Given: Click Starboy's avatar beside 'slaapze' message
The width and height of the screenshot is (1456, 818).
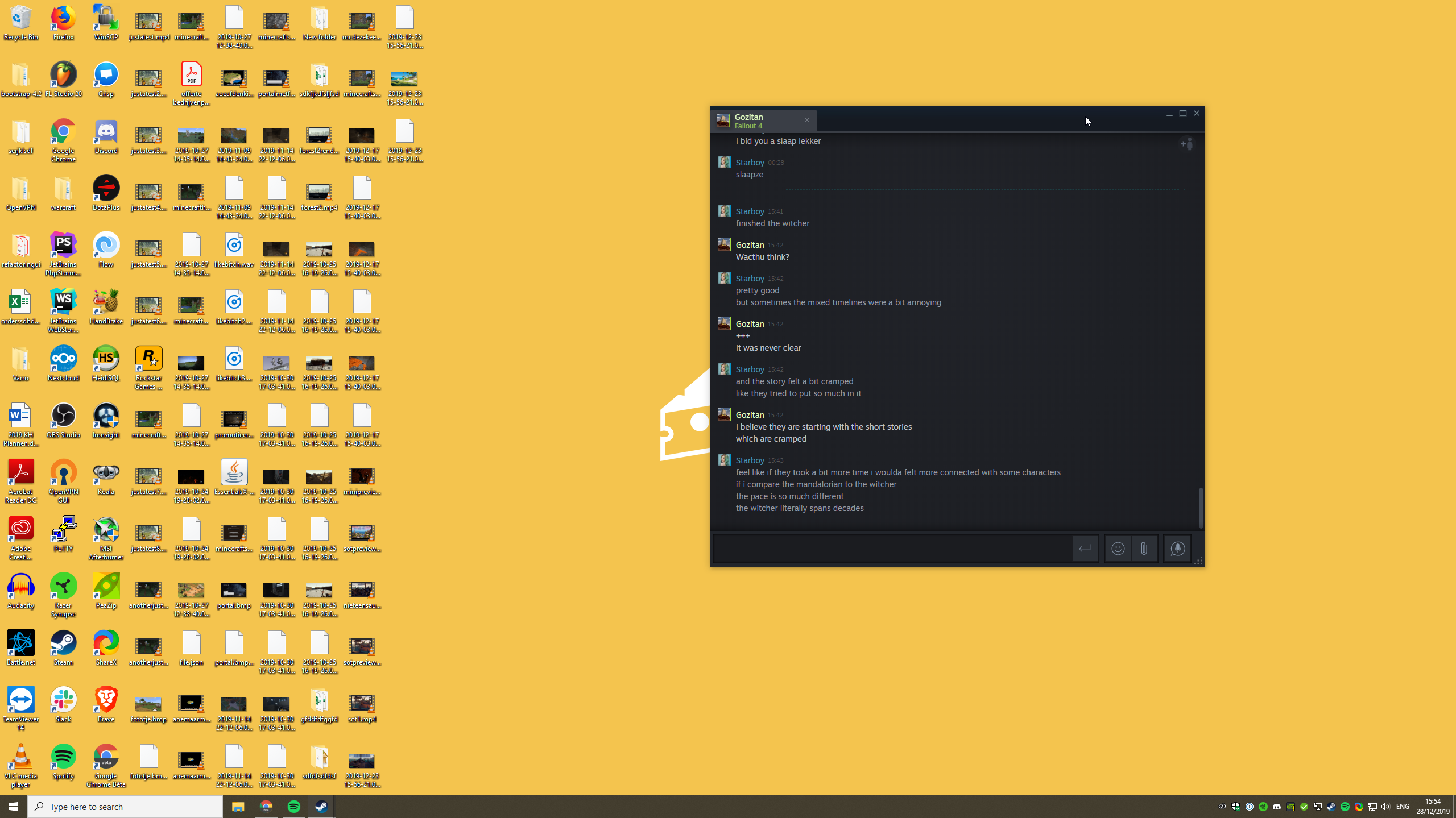Looking at the screenshot, I should click(x=724, y=163).
